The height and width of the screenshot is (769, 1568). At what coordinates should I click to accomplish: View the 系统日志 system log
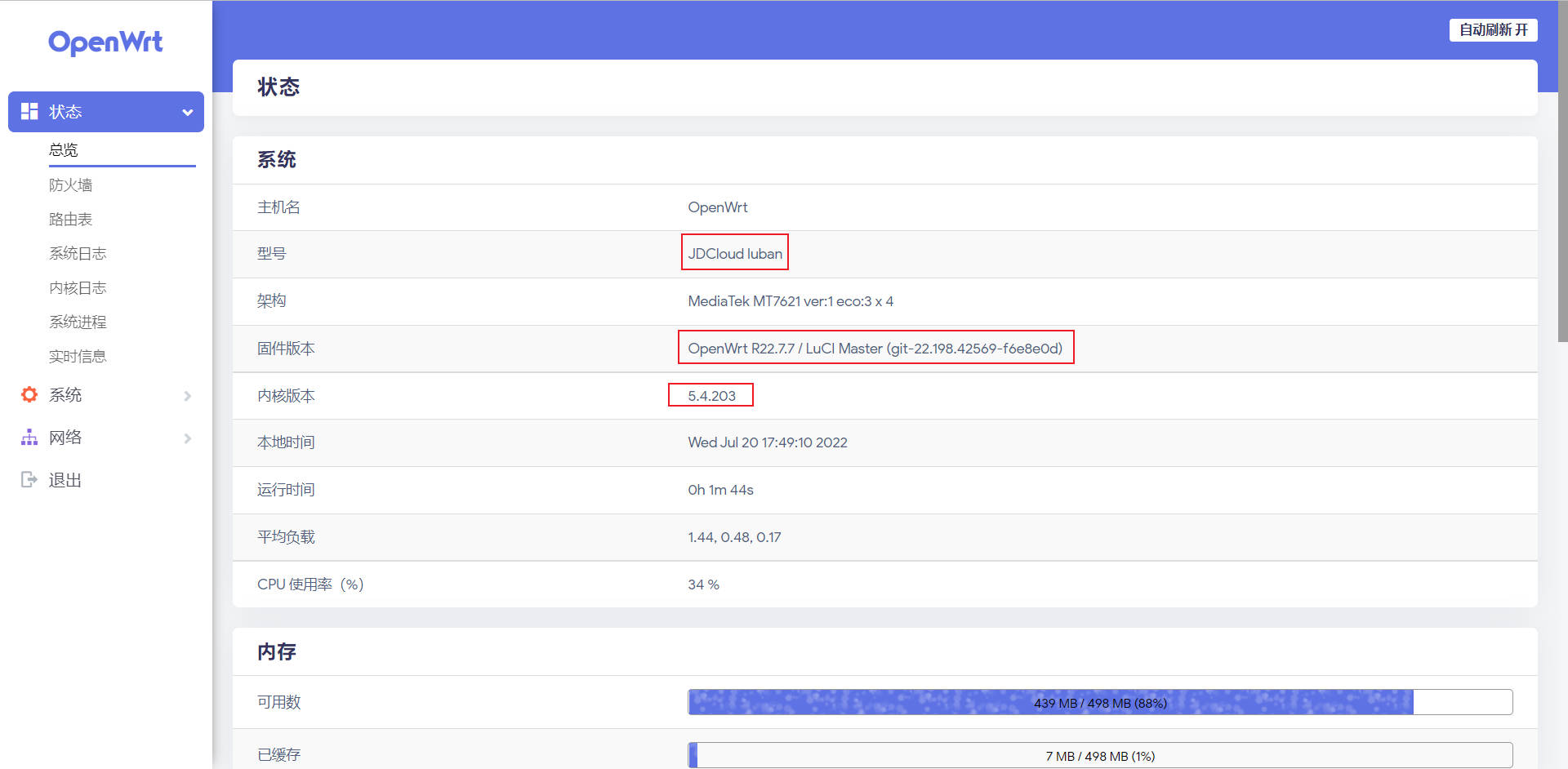pyautogui.click(x=78, y=254)
